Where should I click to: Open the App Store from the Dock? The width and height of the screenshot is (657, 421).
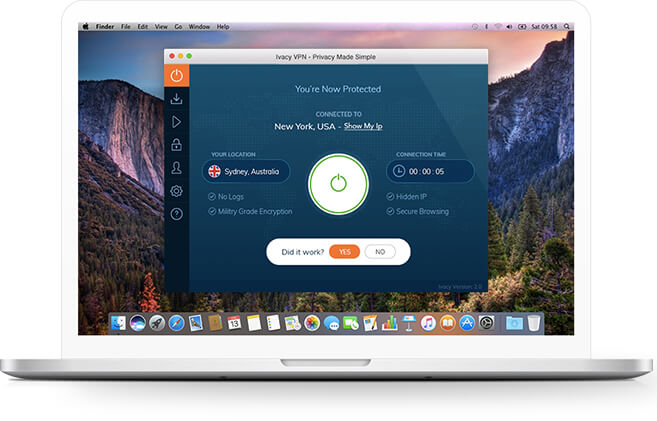[467, 323]
